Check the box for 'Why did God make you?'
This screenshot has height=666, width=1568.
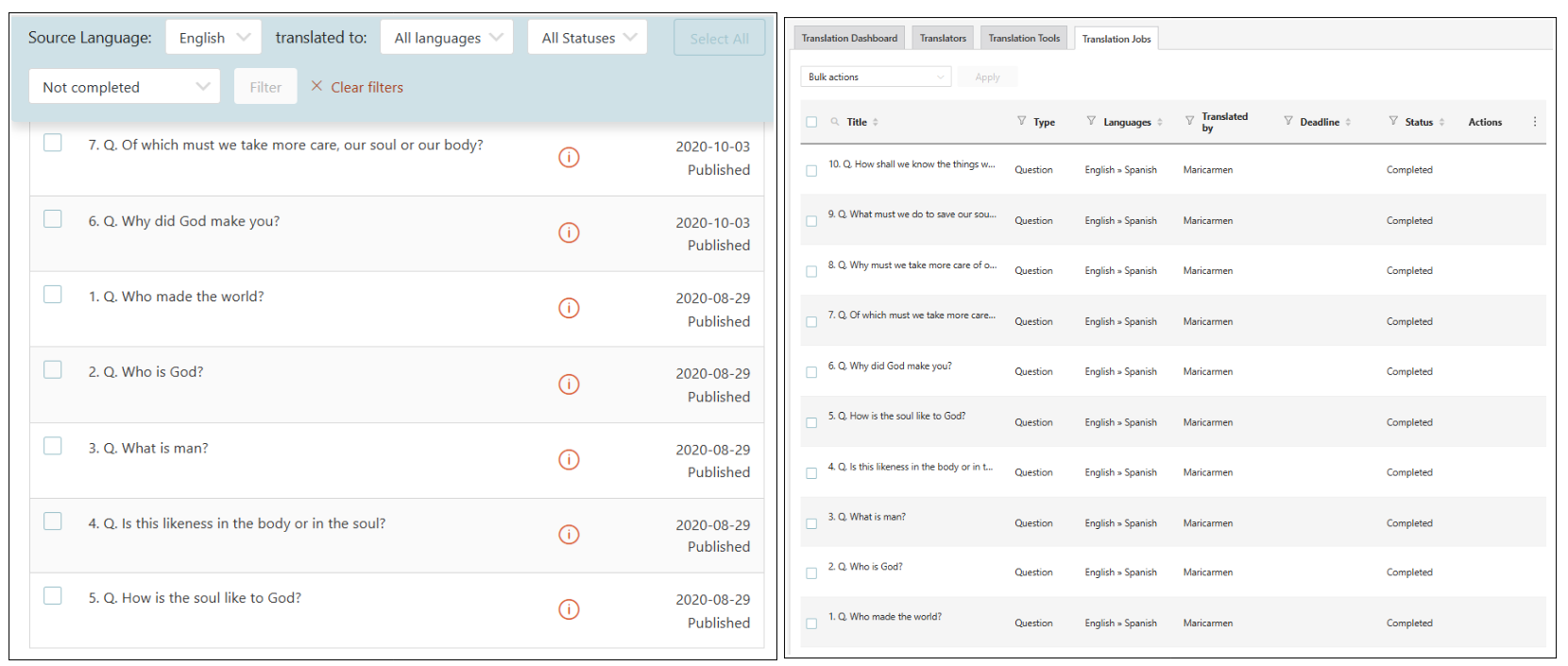pyautogui.click(x=53, y=219)
